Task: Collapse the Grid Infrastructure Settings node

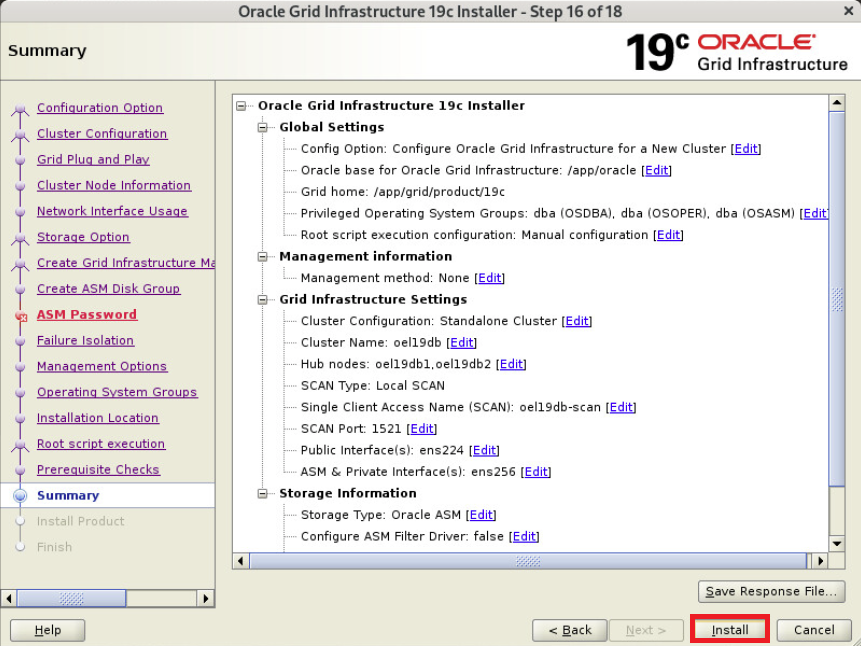Action: click(x=262, y=299)
